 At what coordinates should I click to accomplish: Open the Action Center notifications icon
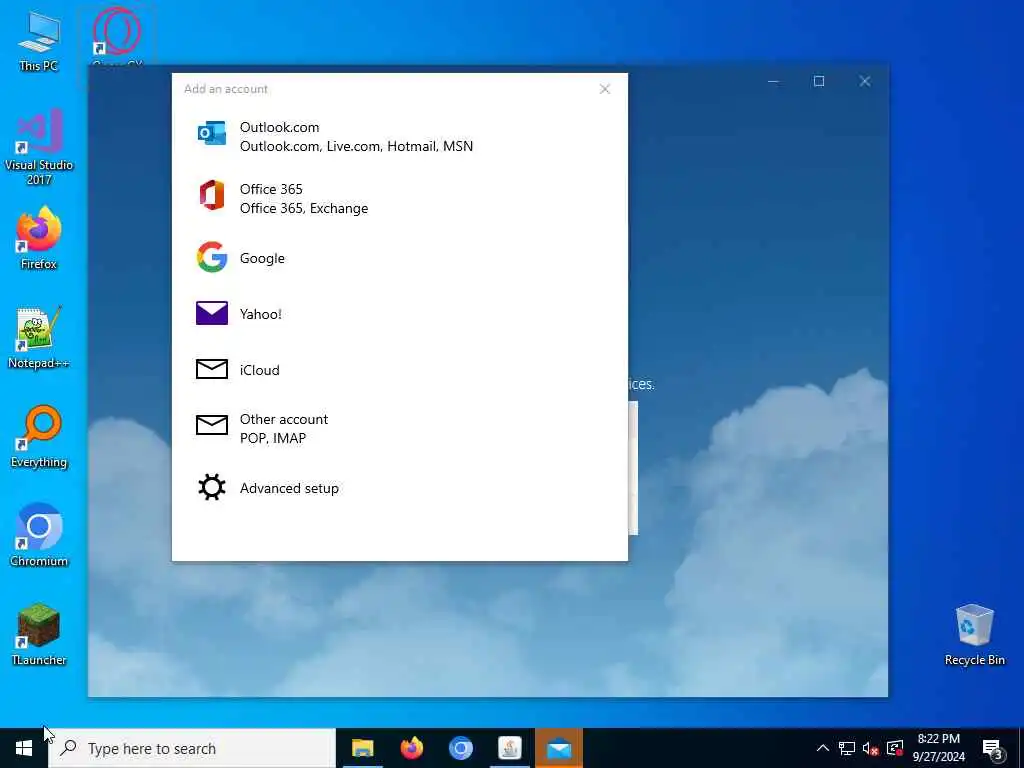(x=992, y=748)
